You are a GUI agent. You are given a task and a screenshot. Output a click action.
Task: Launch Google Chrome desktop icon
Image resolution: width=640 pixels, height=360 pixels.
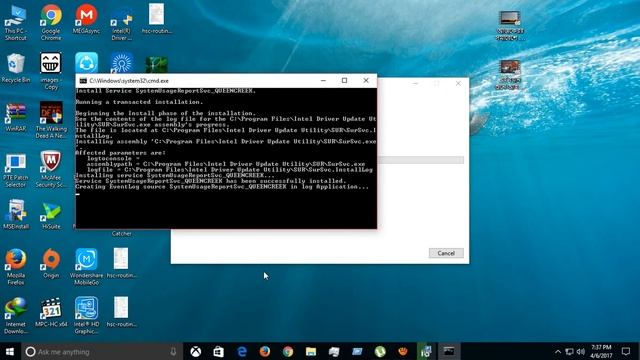(51, 23)
